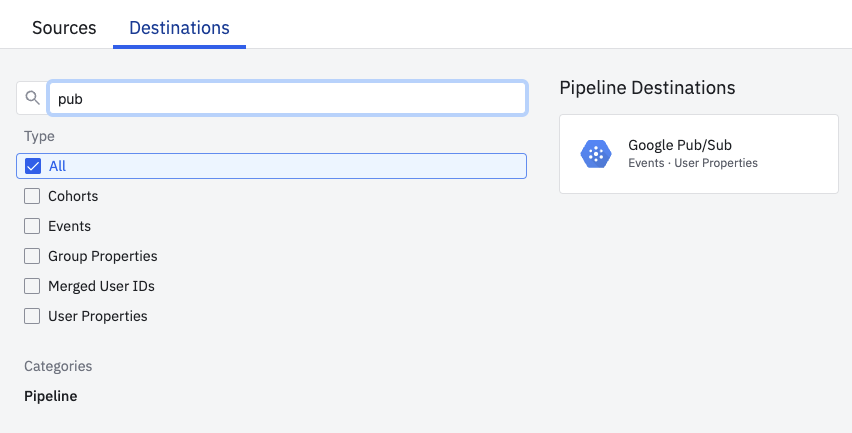Click the 'Cohorts' label text

pyautogui.click(x=73, y=196)
